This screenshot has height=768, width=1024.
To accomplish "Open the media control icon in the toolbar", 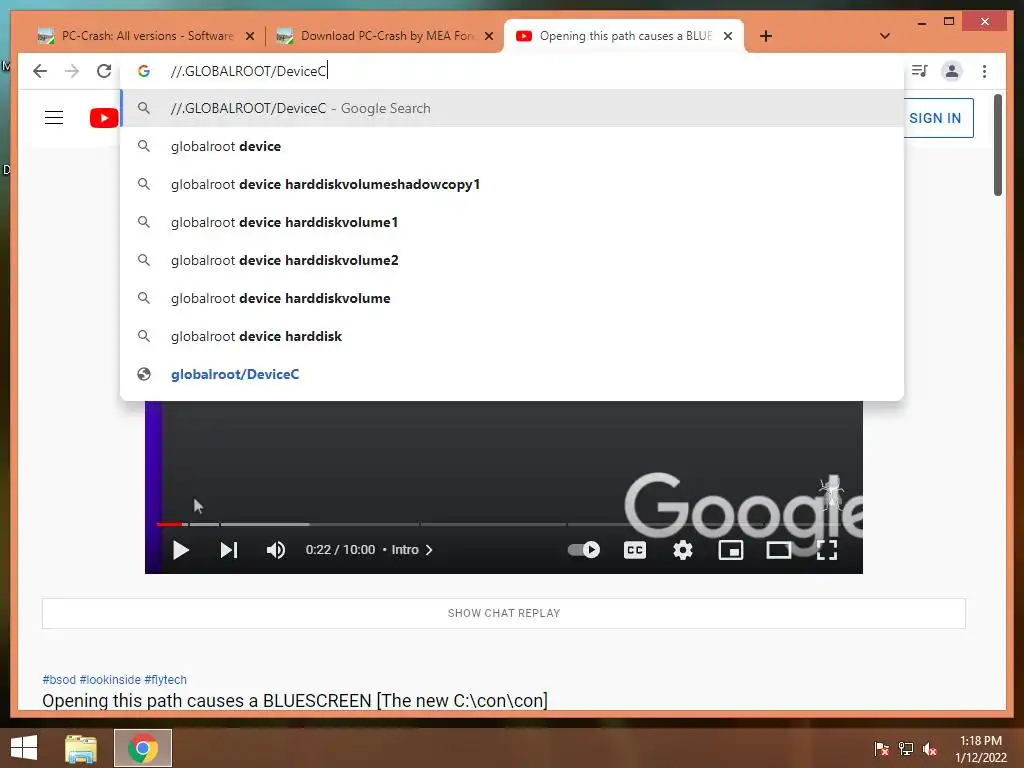I will pos(920,71).
